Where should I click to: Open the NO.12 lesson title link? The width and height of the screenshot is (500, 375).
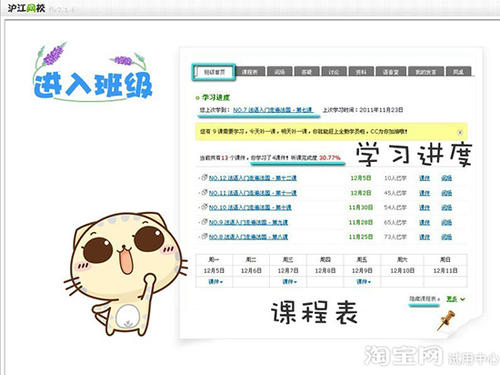pyautogui.click(x=253, y=178)
